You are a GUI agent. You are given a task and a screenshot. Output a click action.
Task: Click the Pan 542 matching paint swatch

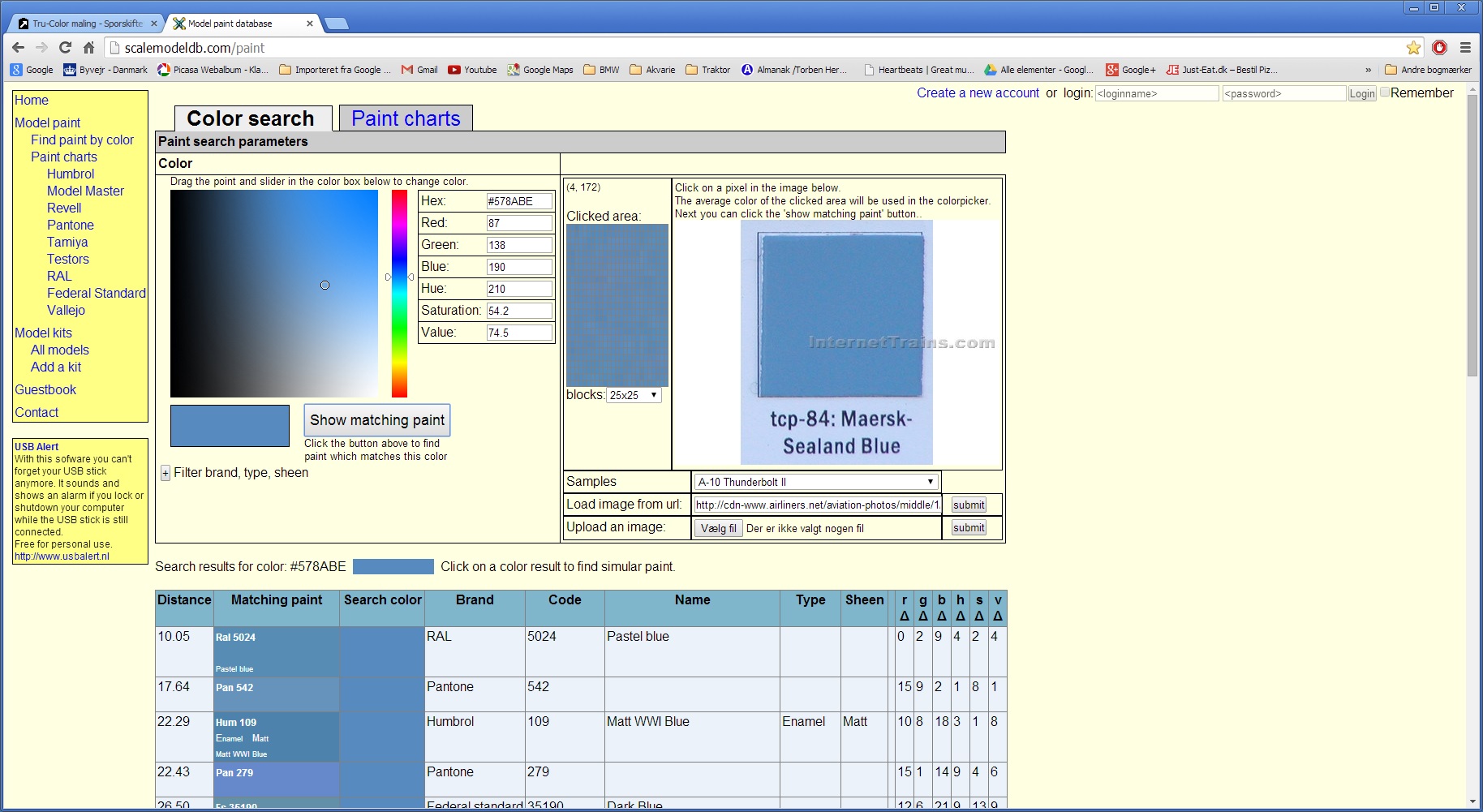tap(277, 694)
